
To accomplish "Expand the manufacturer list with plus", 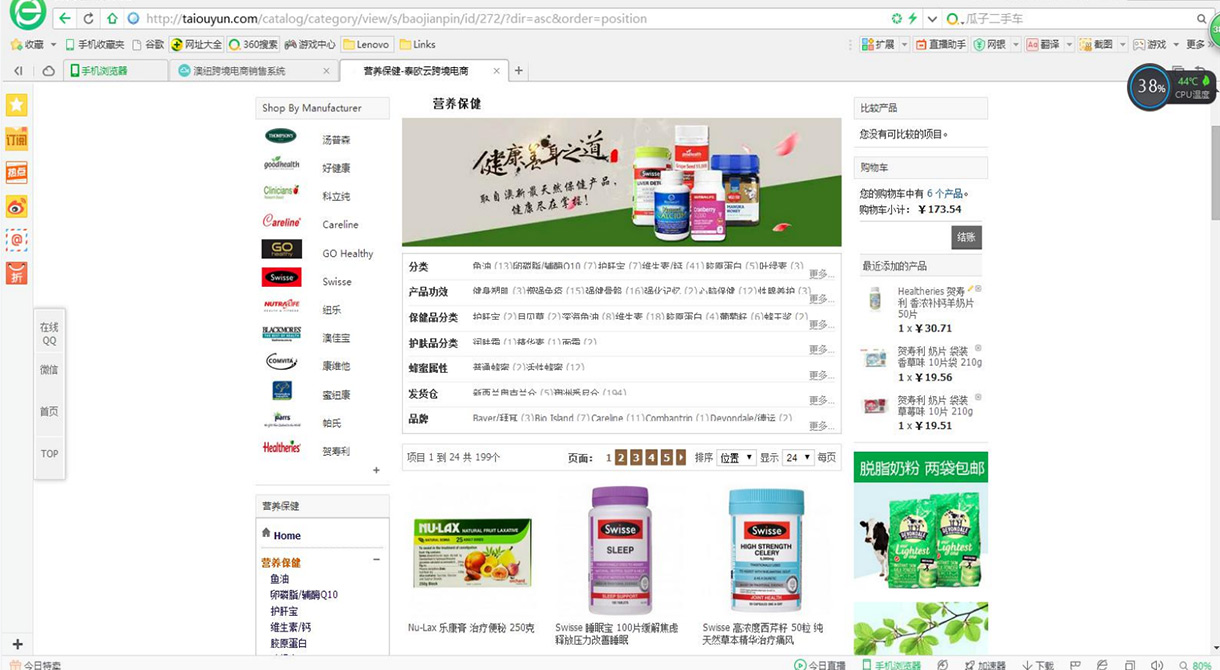I will 376,470.
